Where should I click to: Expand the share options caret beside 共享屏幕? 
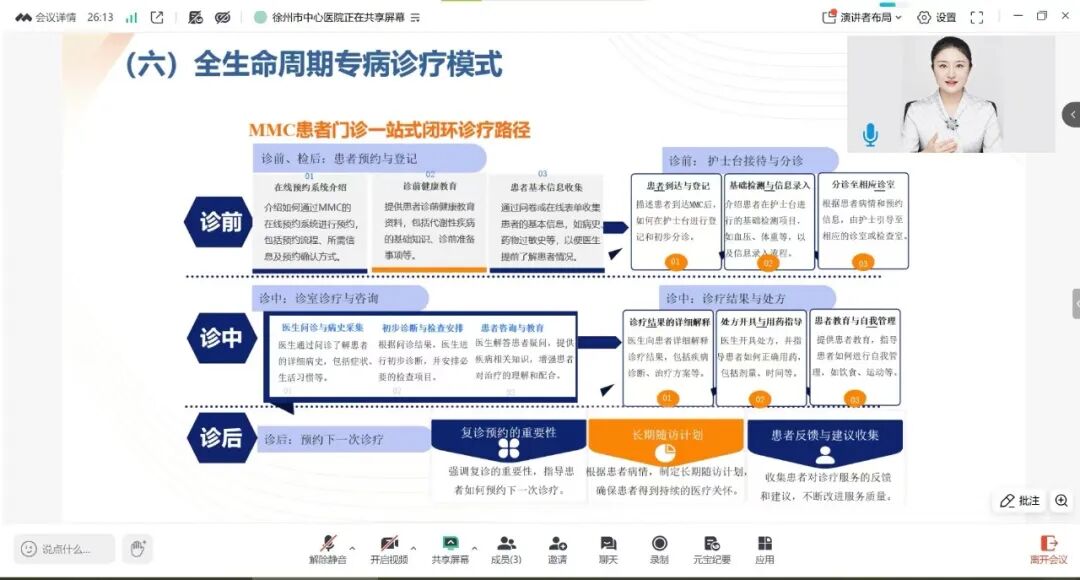[x=475, y=548]
